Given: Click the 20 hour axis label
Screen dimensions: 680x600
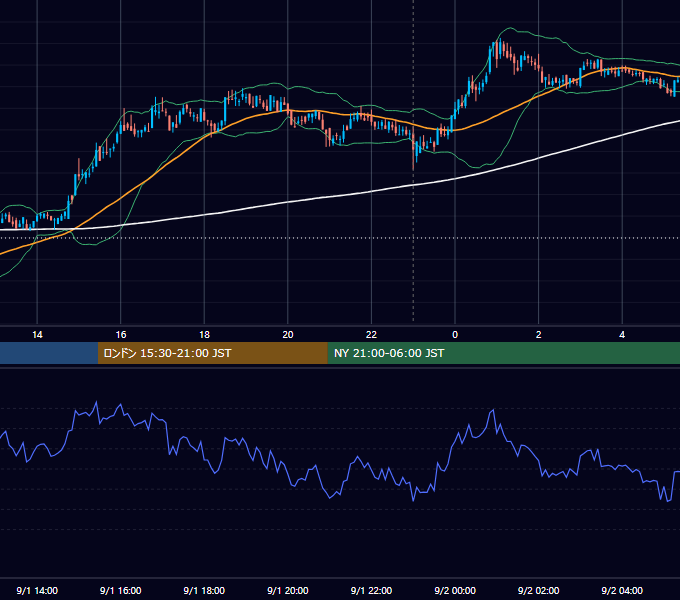Looking at the screenshot, I should [x=288, y=335].
